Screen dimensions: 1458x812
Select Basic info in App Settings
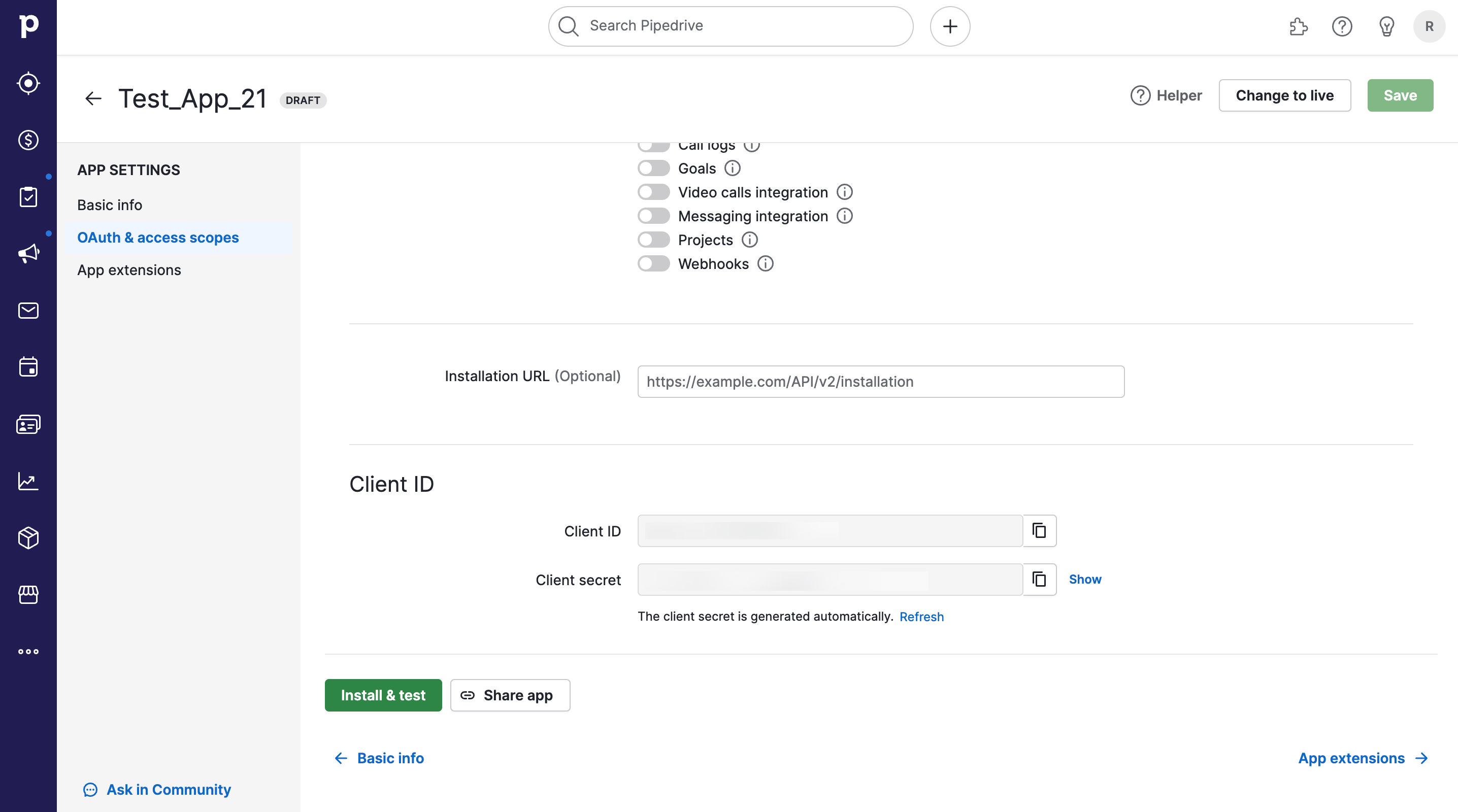(x=110, y=205)
